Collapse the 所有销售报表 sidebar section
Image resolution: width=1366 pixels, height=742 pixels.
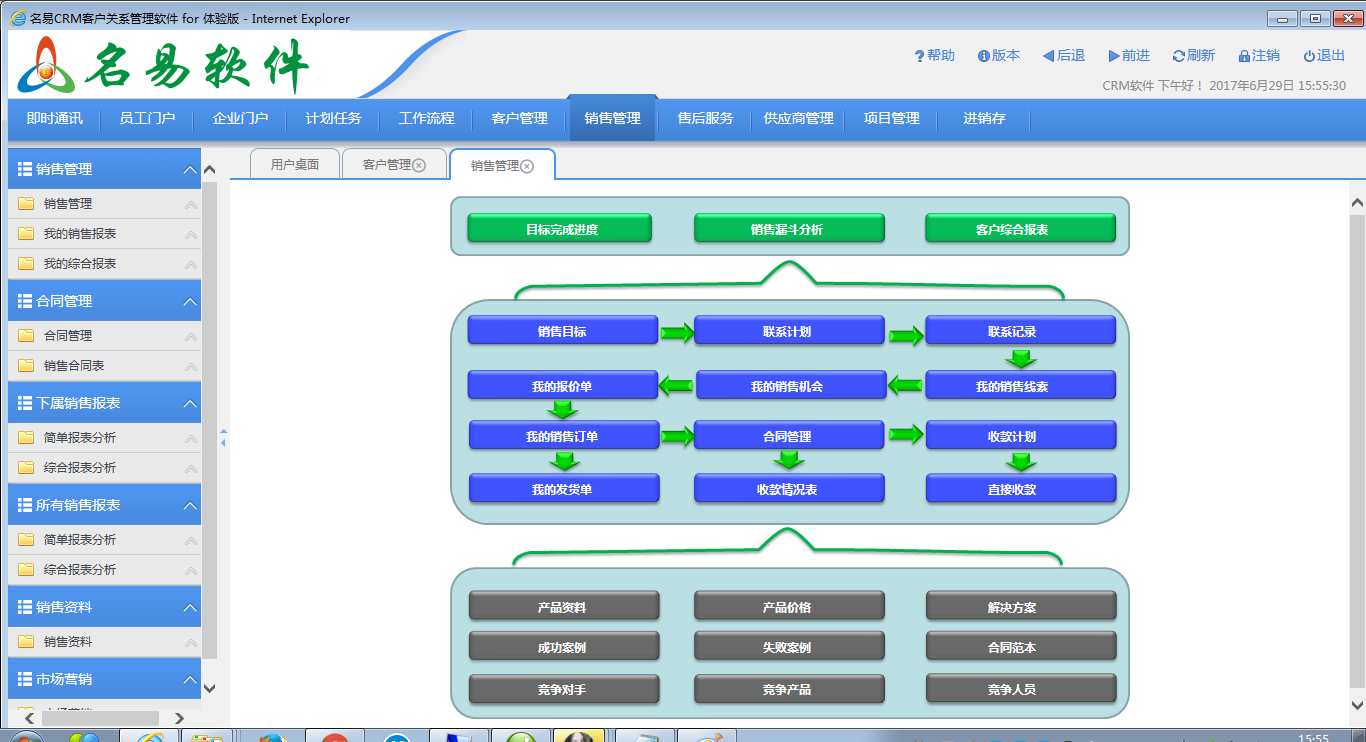(x=190, y=505)
